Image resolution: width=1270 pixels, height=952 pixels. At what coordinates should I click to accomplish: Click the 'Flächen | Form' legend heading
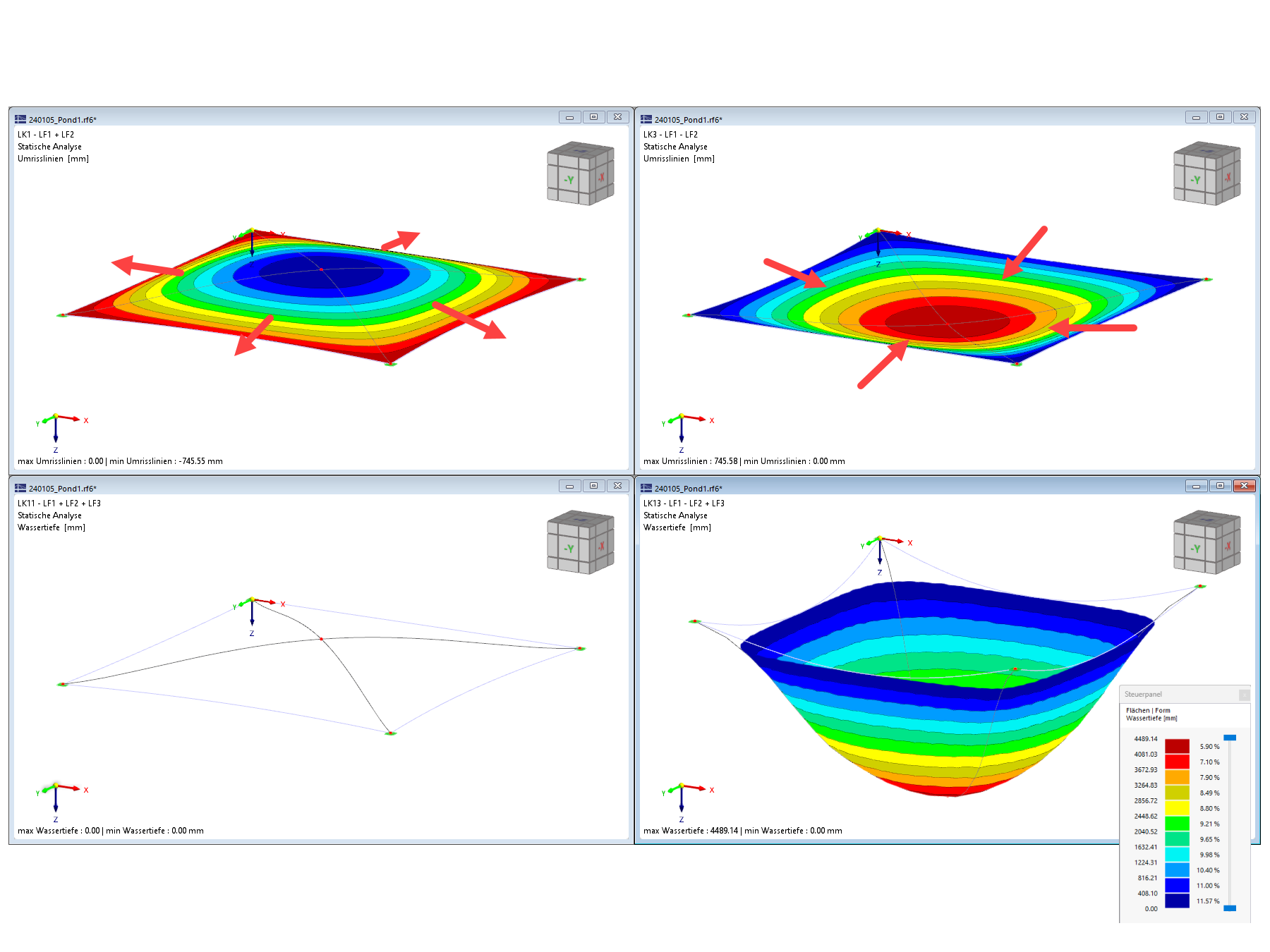pos(1148,711)
